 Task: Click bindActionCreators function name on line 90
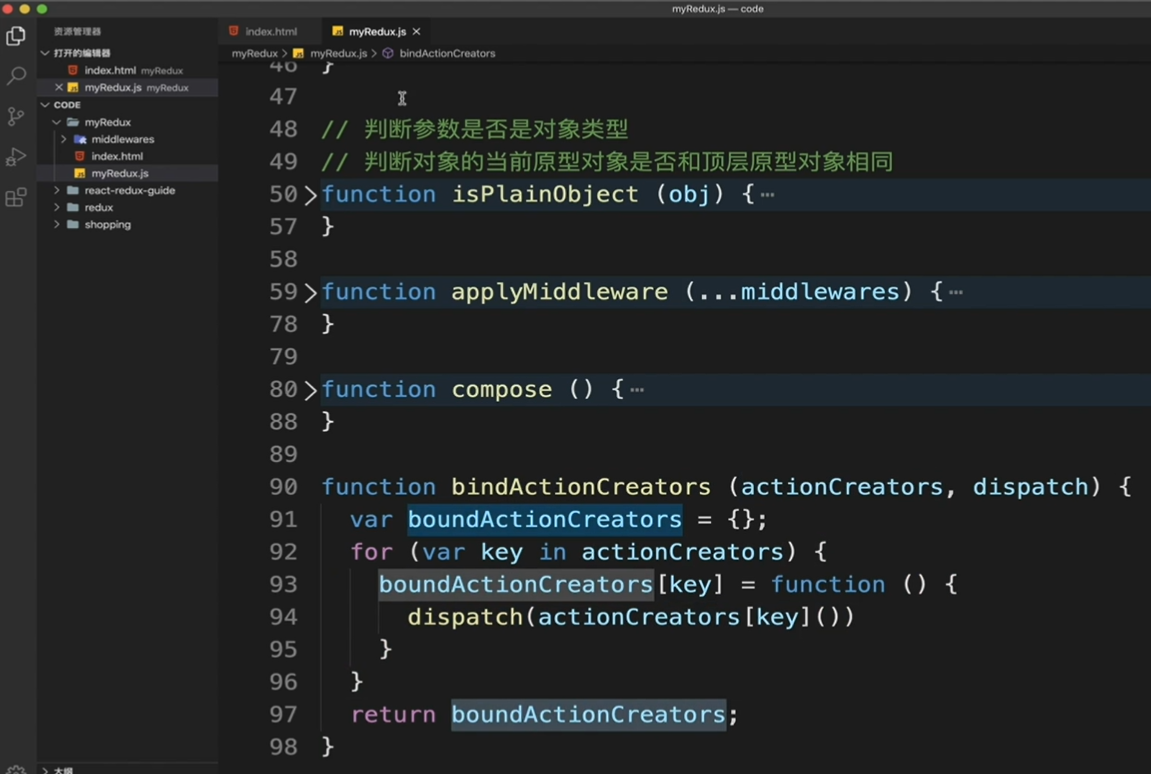coord(581,487)
